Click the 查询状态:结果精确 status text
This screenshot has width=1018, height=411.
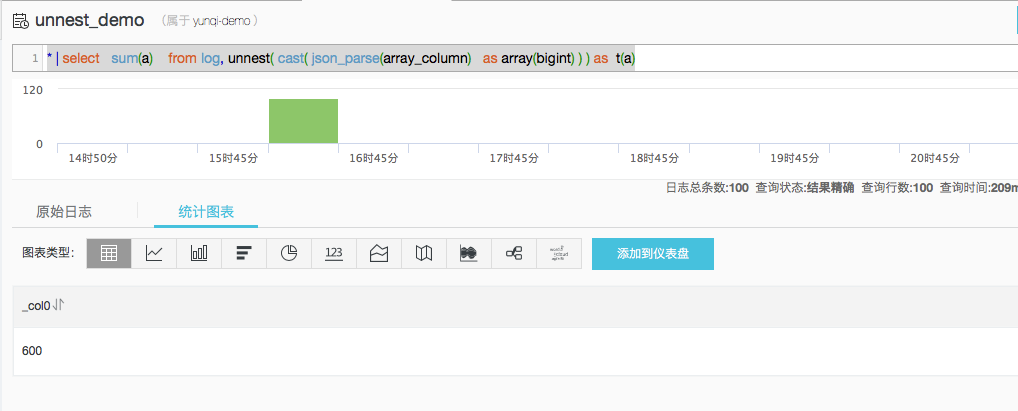[805, 188]
